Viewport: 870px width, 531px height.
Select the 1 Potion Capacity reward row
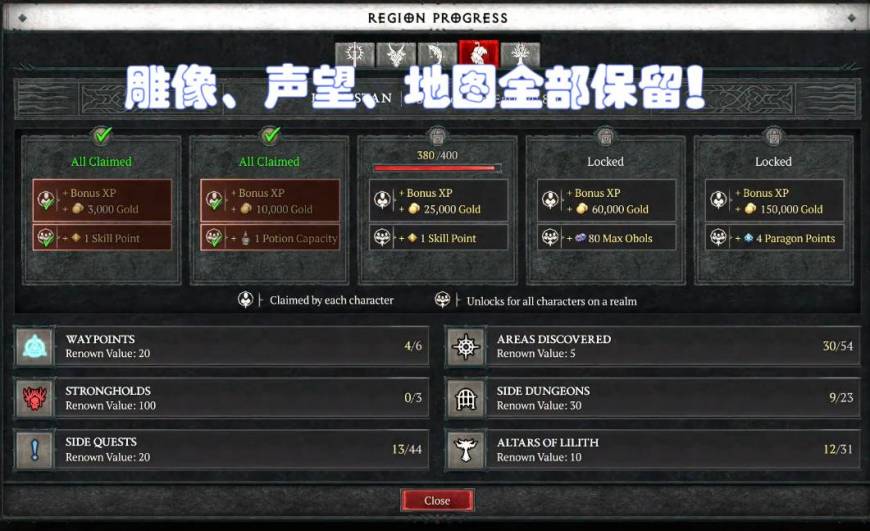pos(270,238)
